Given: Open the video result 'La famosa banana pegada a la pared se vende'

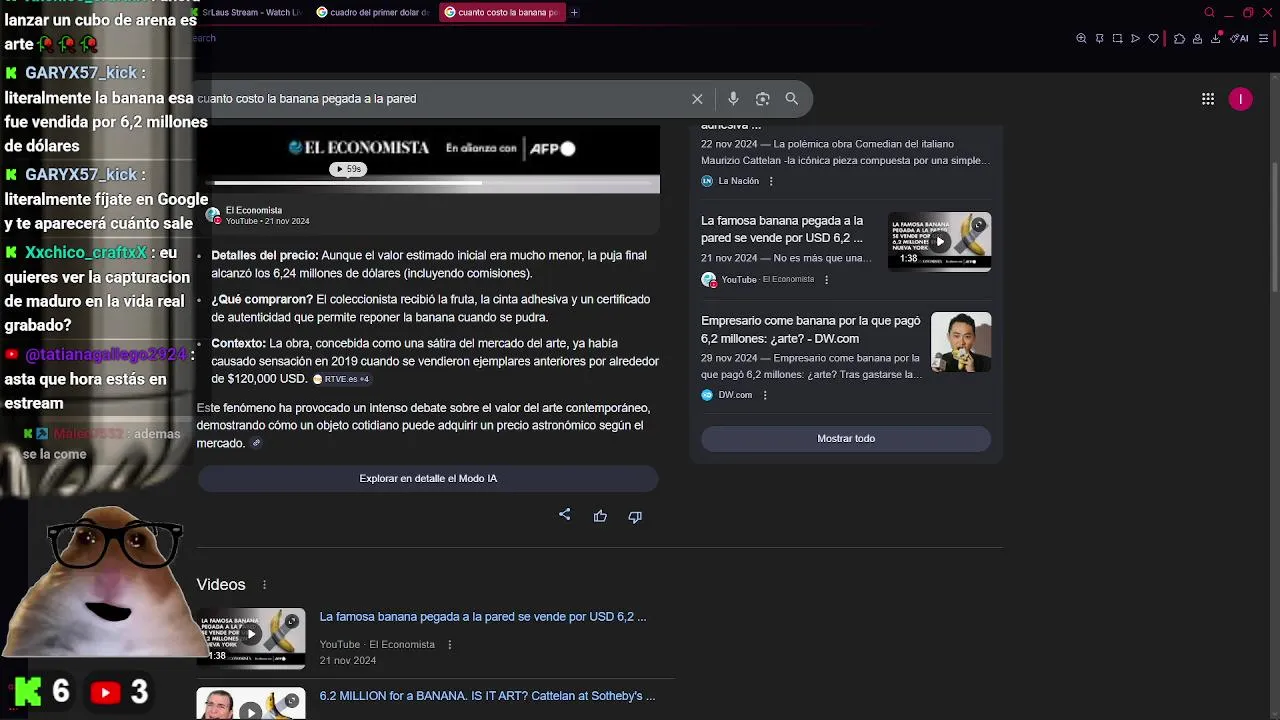Looking at the screenshot, I should [x=483, y=617].
